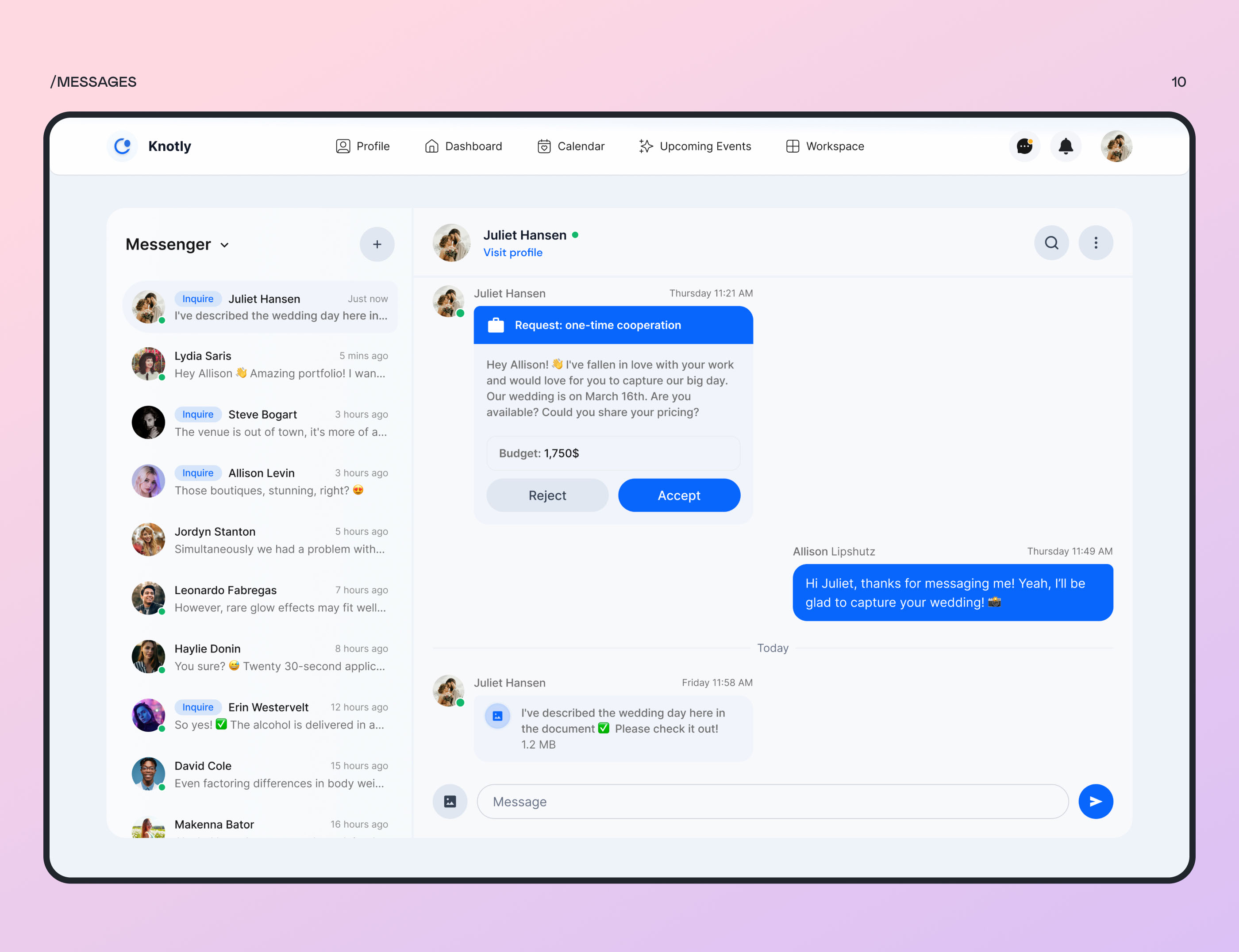Open the Dashboard navigation item
Image resolution: width=1239 pixels, height=952 pixels.
461,146
